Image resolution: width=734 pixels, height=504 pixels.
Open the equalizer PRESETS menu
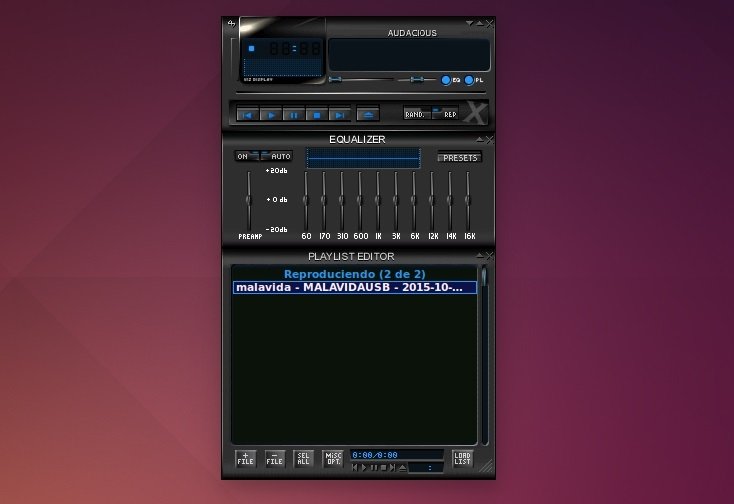click(x=460, y=158)
